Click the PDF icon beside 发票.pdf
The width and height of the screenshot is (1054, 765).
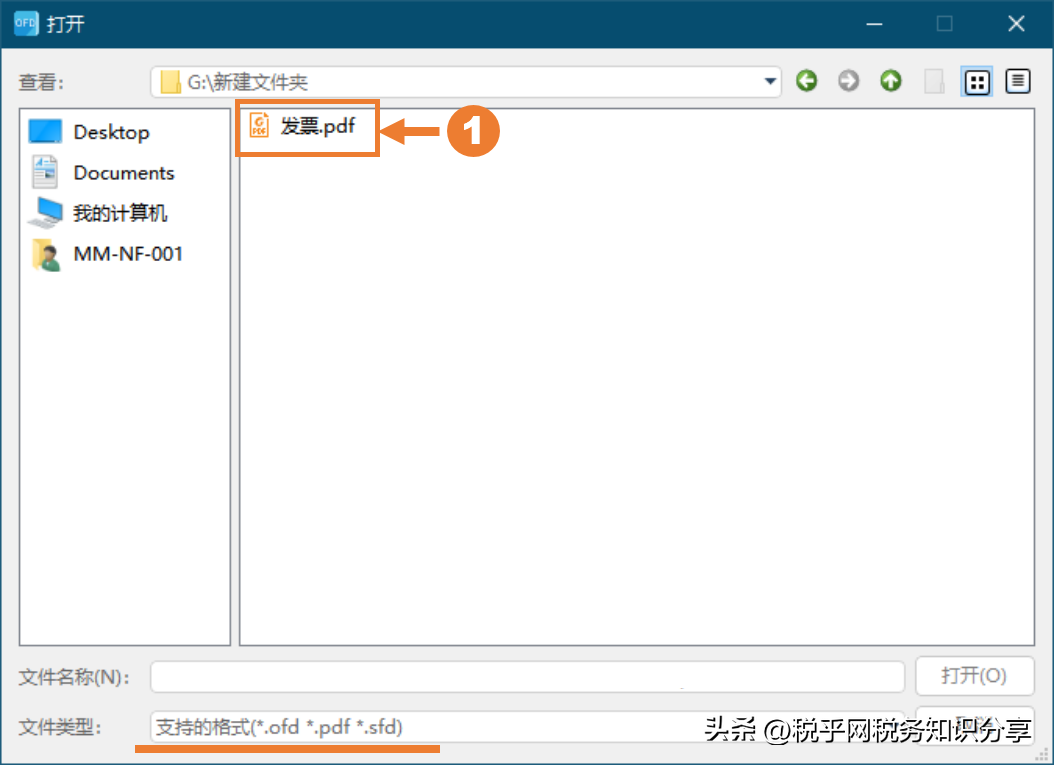(x=259, y=125)
